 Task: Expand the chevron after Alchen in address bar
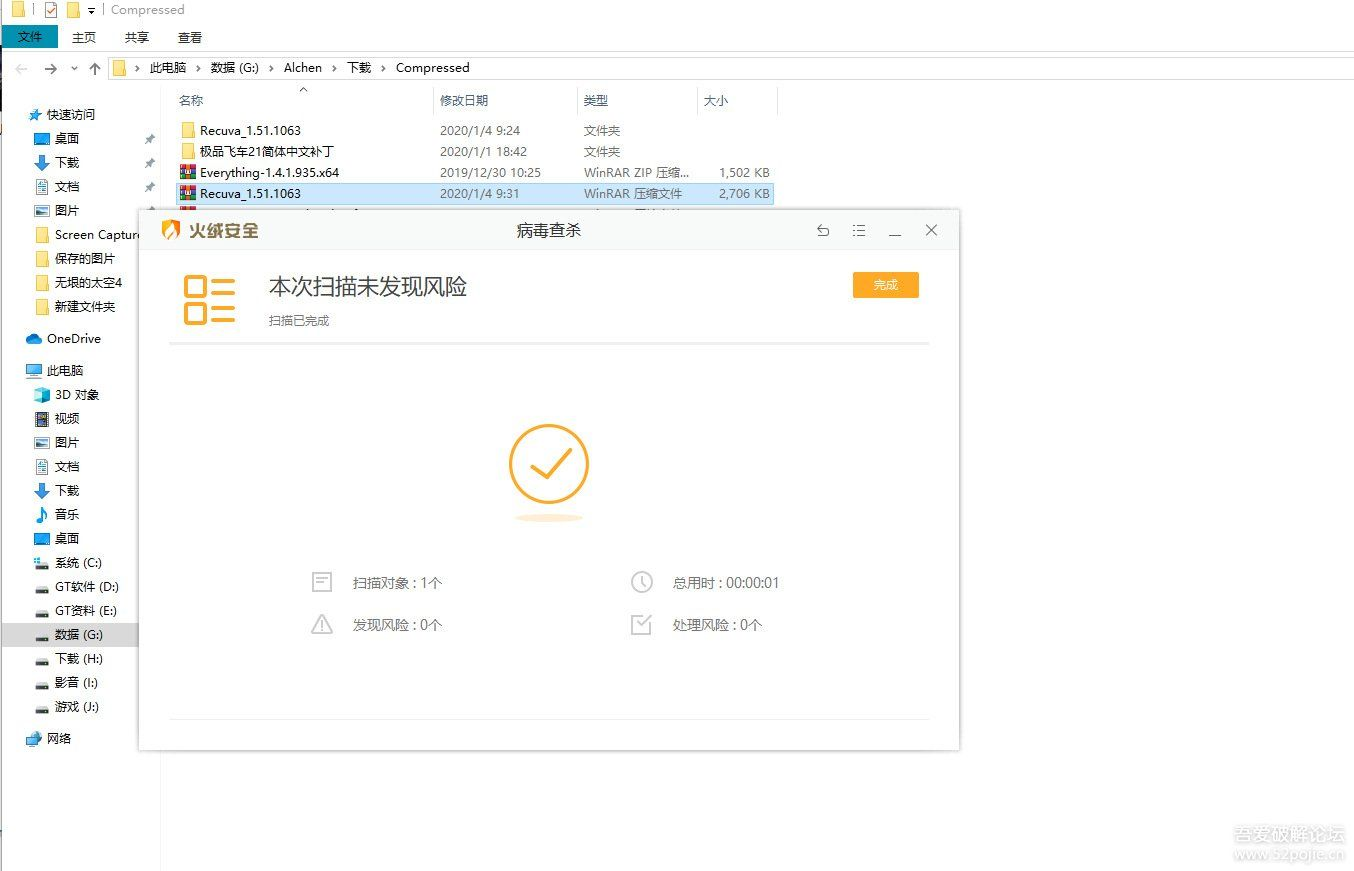click(334, 68)
